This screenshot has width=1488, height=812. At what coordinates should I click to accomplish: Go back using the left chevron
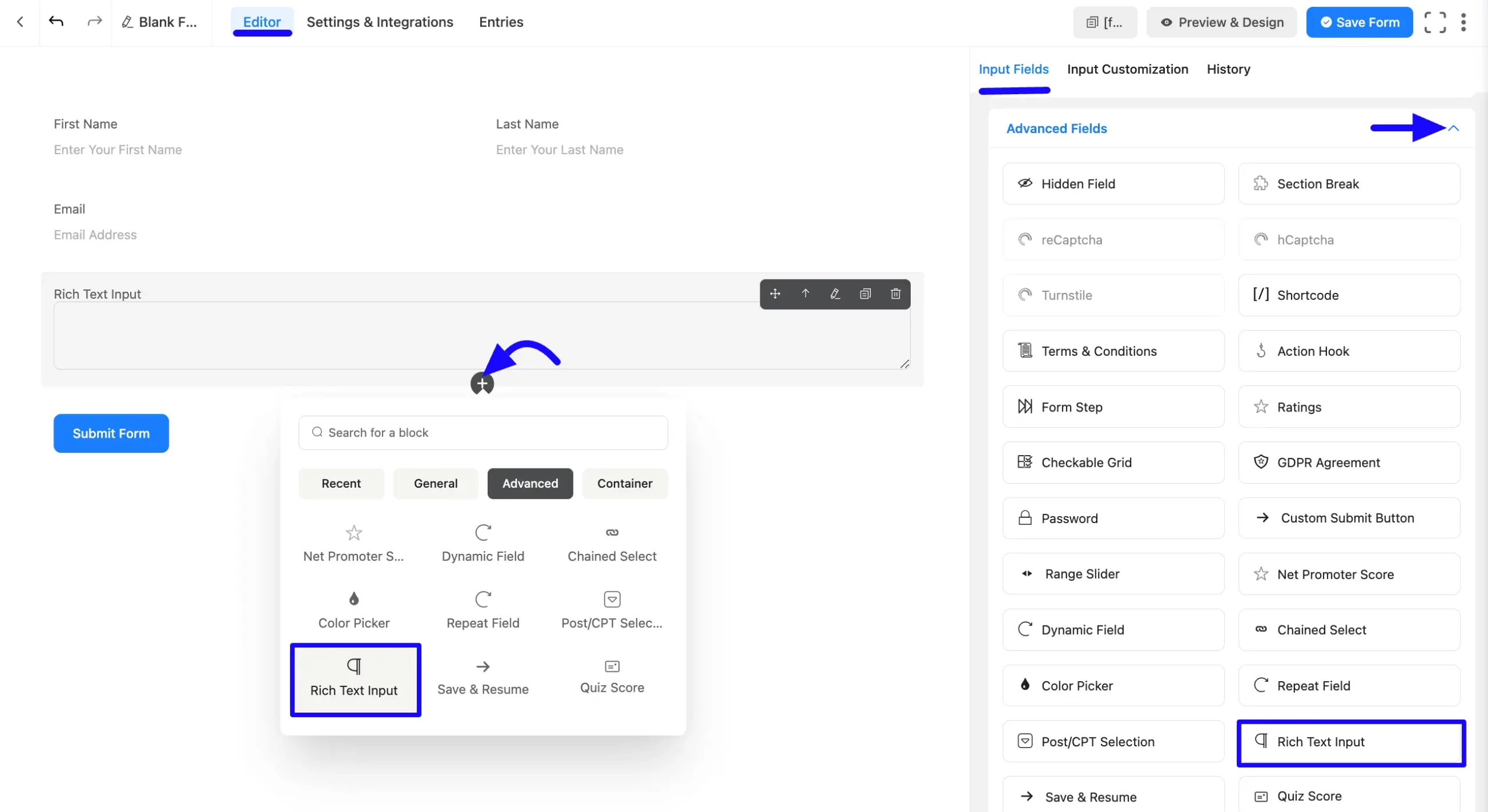[x=20, y=22]
